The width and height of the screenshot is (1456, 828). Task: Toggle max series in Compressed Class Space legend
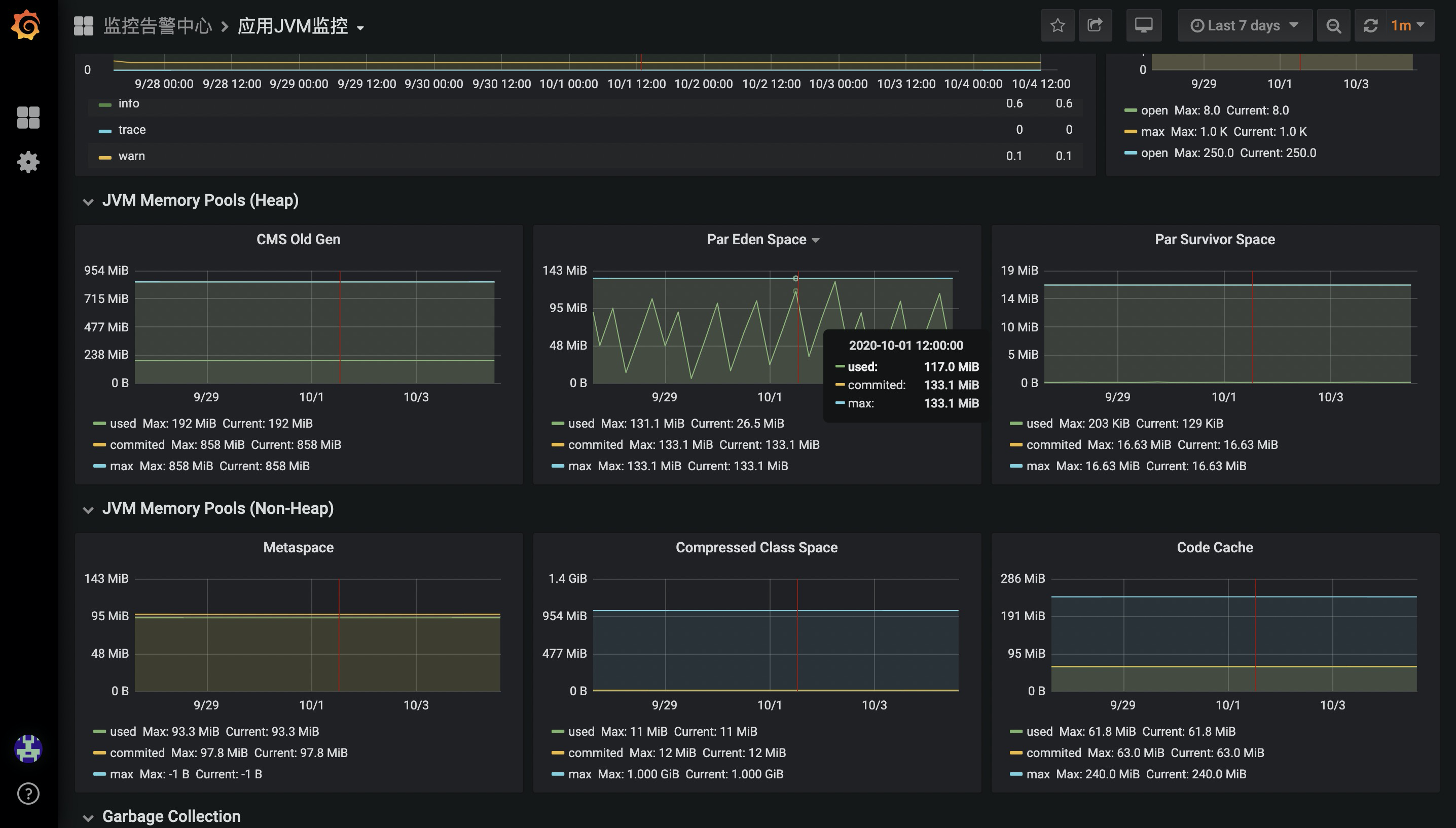coord(579,774)
